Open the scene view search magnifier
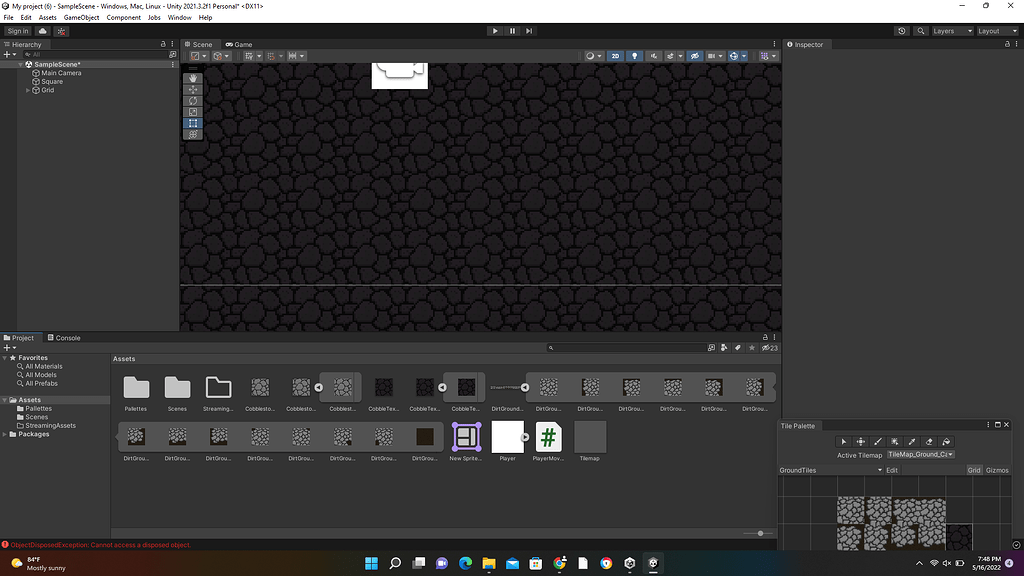 coord(920,31)
